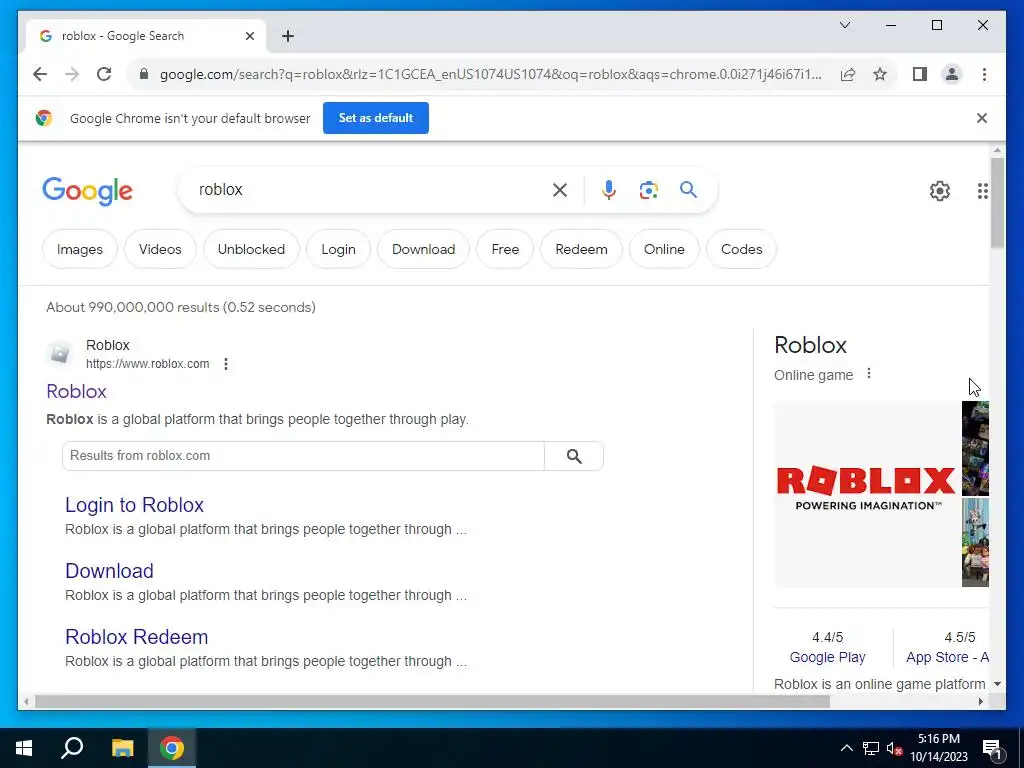Open Google quick settings gear
The image size is (1024, 768).
(940, 191)
